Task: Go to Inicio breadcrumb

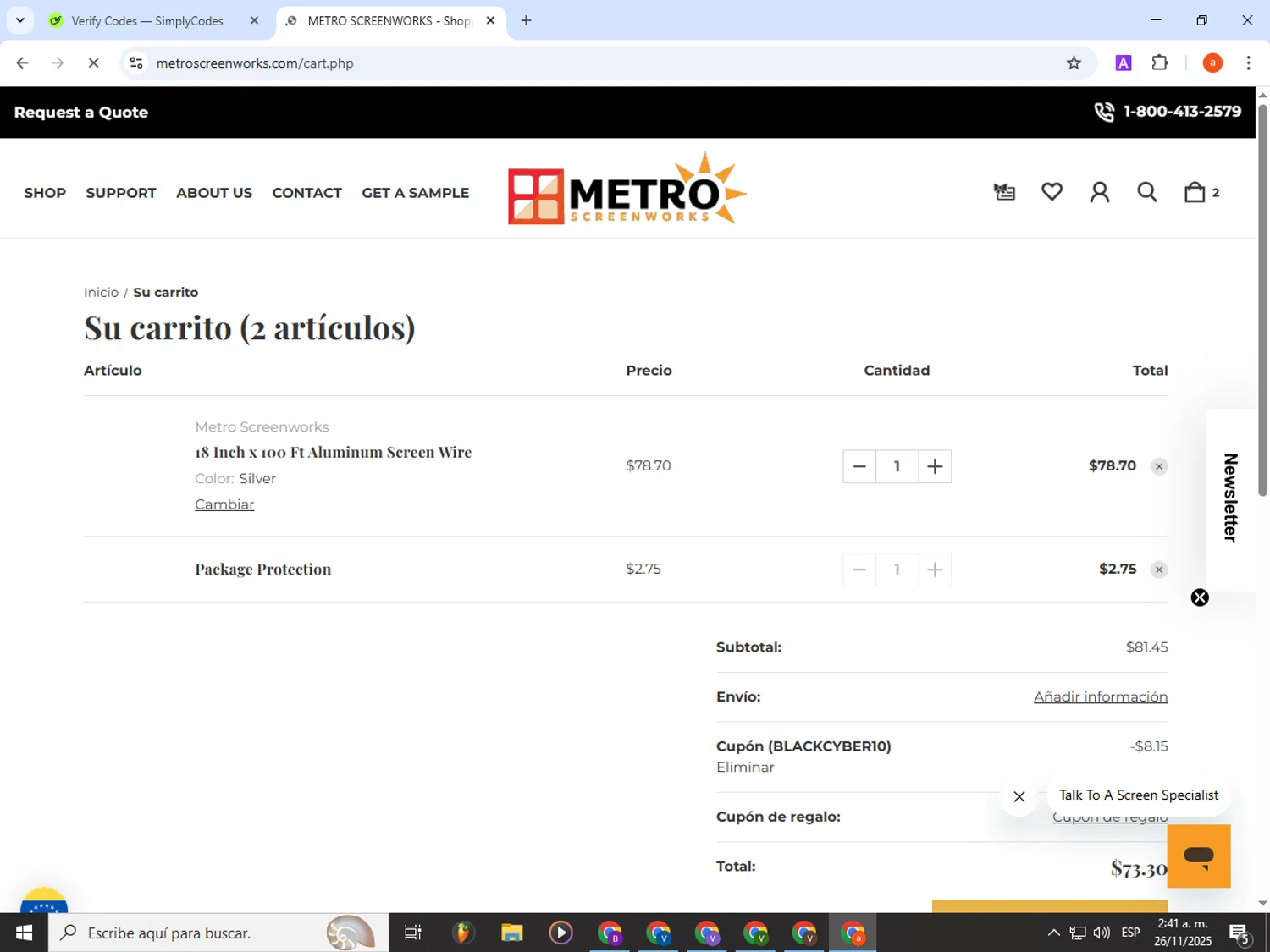Action: (101, 292)
